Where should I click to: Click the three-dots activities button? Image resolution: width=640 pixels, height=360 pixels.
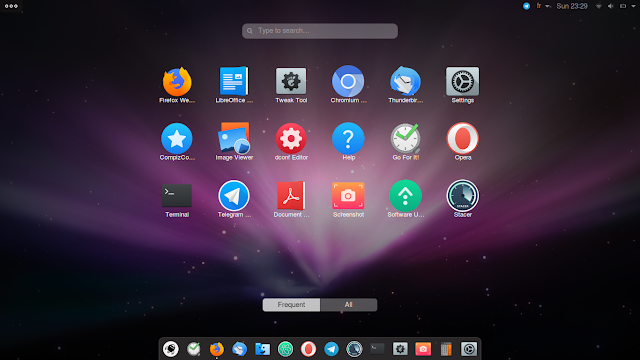(11, 6)
